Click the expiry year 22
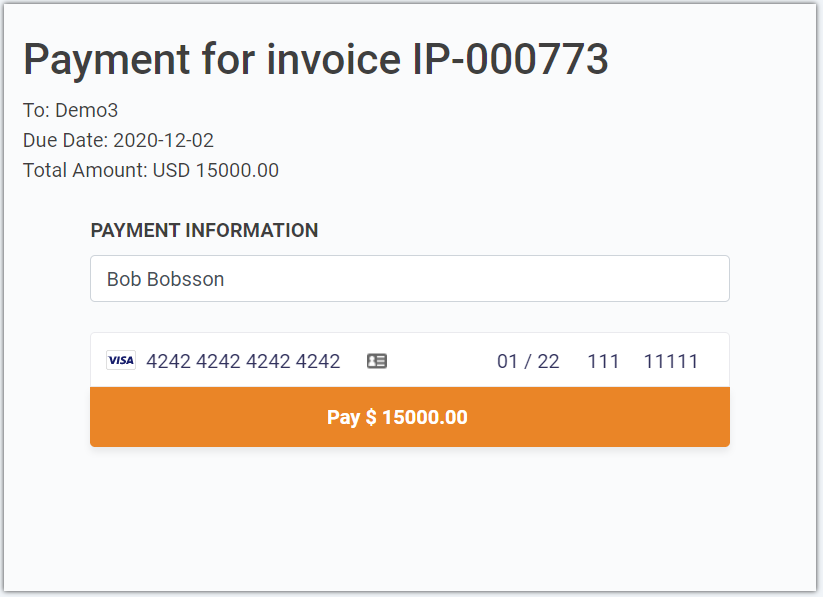The height and width of the screenshot is (597, 823). pos(548,361)
